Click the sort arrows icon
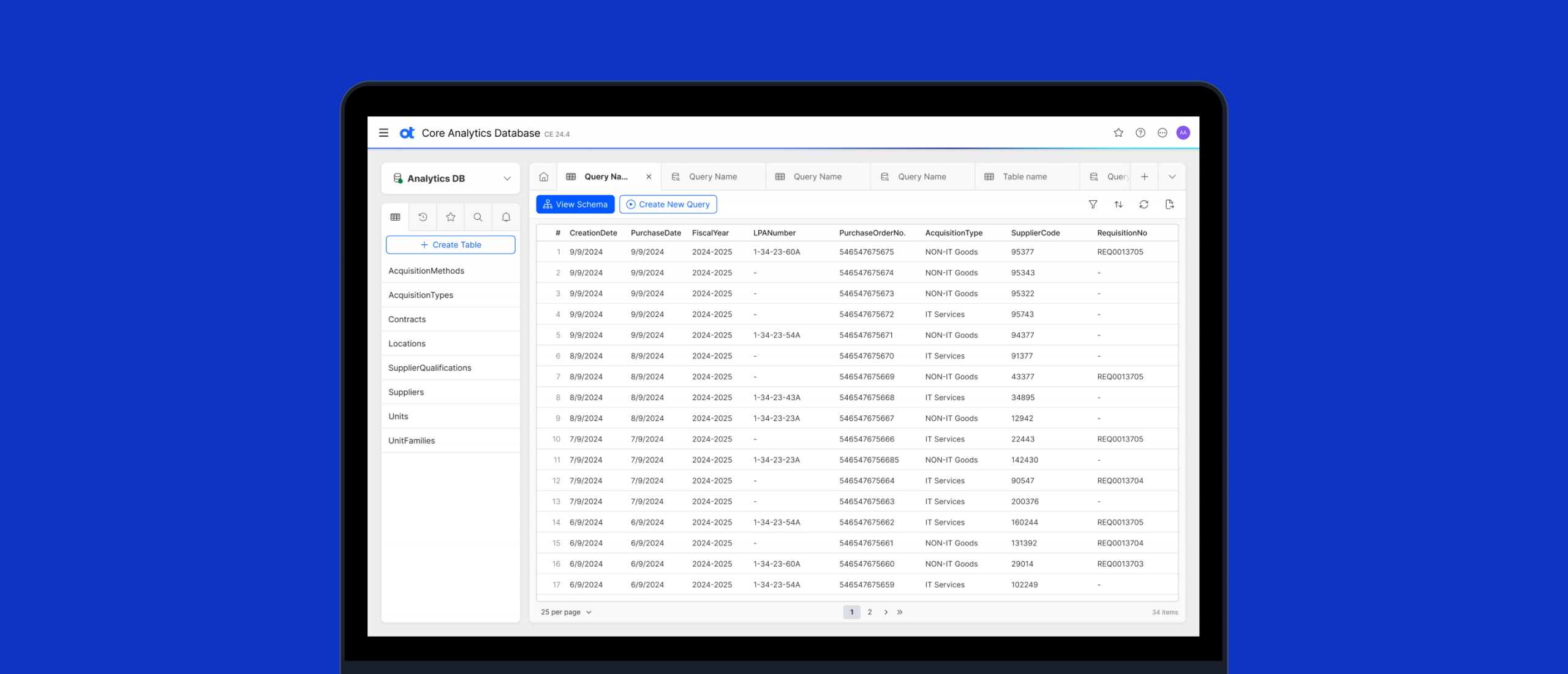1568x674 pixels. (1118, 205)
